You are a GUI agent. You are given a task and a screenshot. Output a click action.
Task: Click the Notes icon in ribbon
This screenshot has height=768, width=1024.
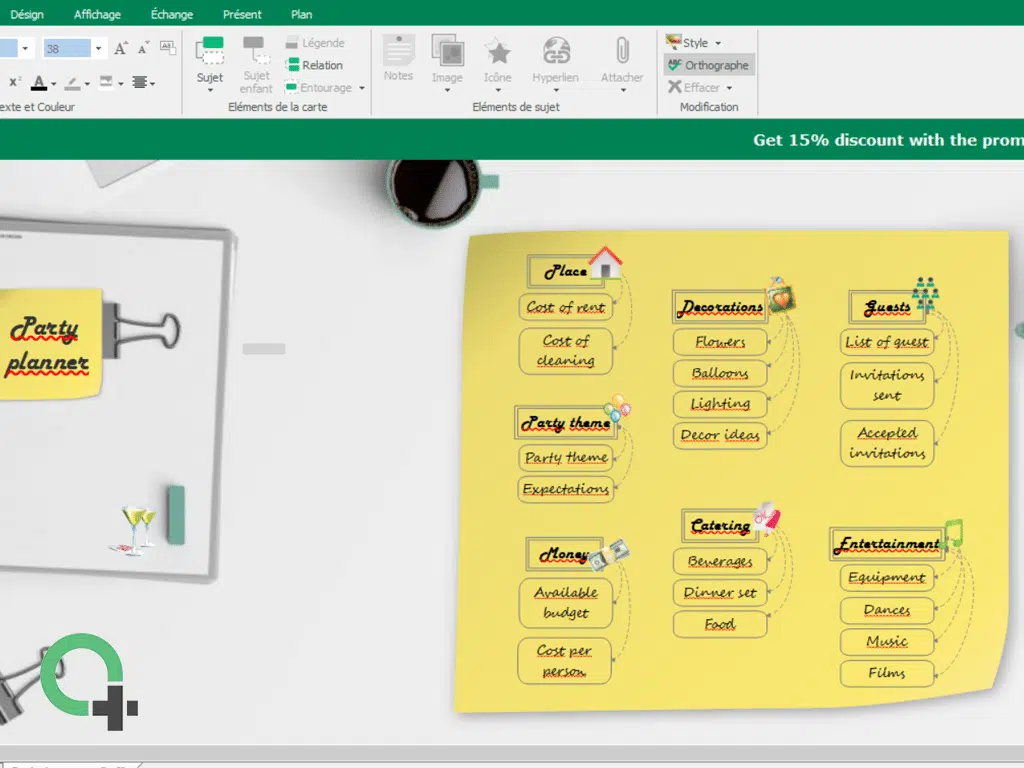tap(398, 53)
